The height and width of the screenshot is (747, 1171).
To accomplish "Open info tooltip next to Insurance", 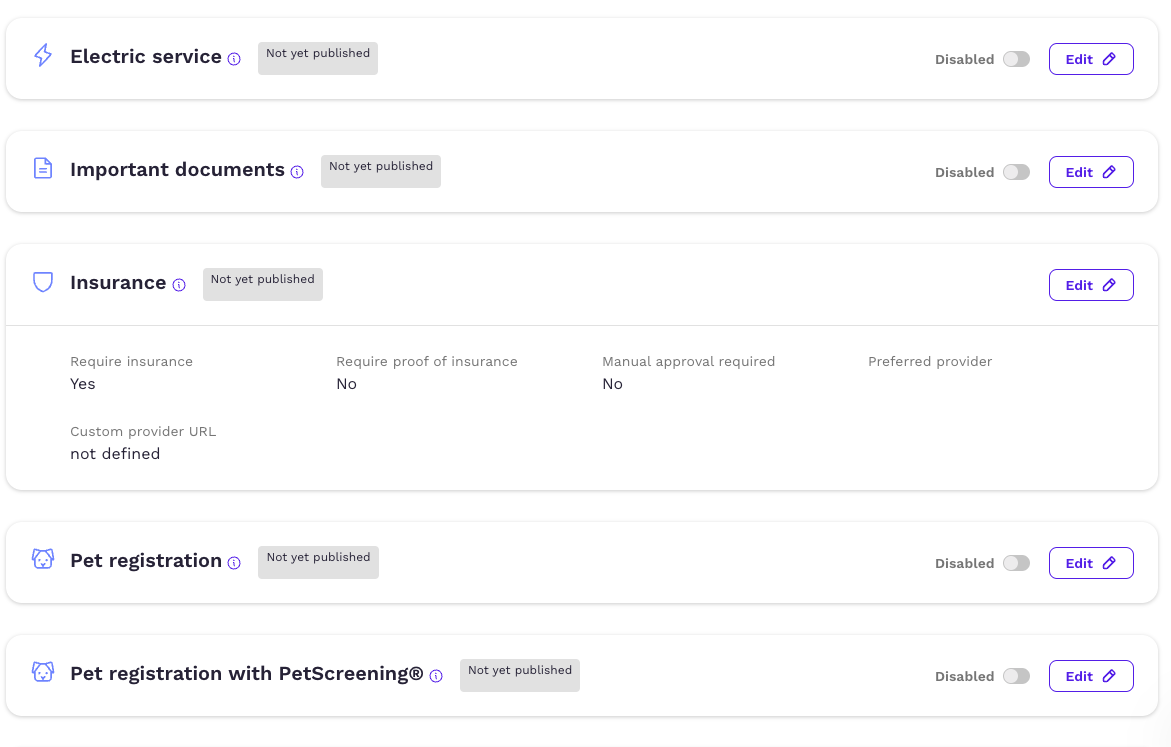I will (x=179, y=285).
